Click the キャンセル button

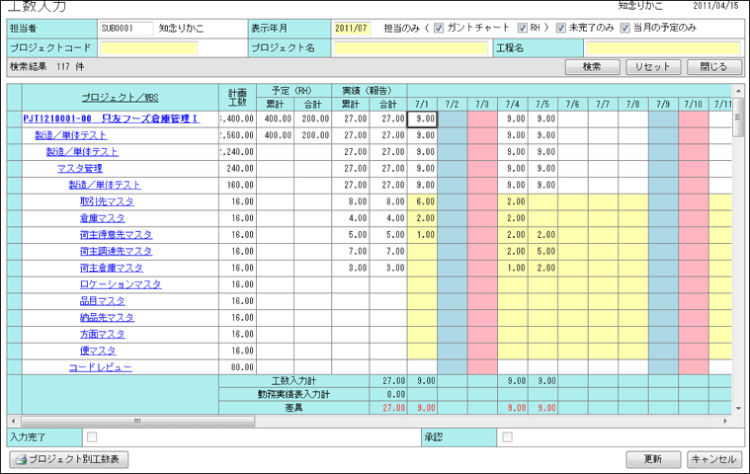(714, 459)
